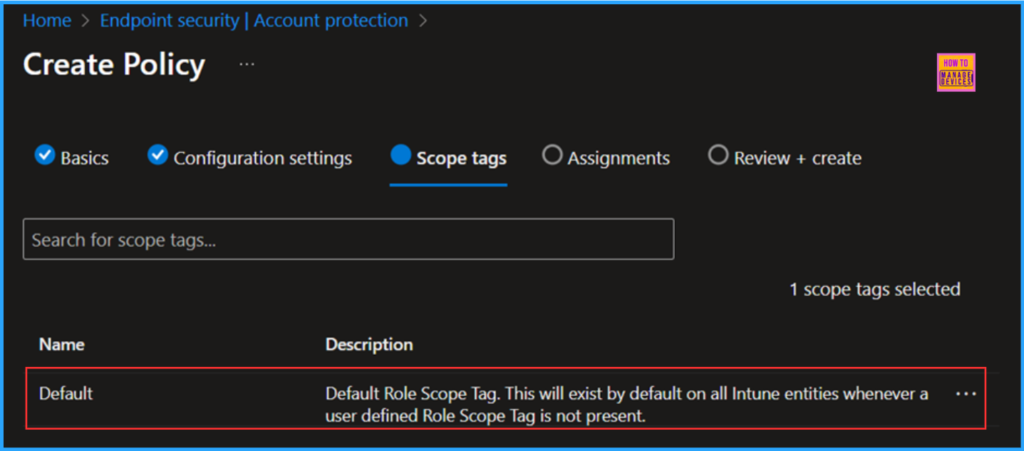The height and width of the screenshot is (451, 1024).
Task: Go to the Assignments step
Action: point(618,158)
